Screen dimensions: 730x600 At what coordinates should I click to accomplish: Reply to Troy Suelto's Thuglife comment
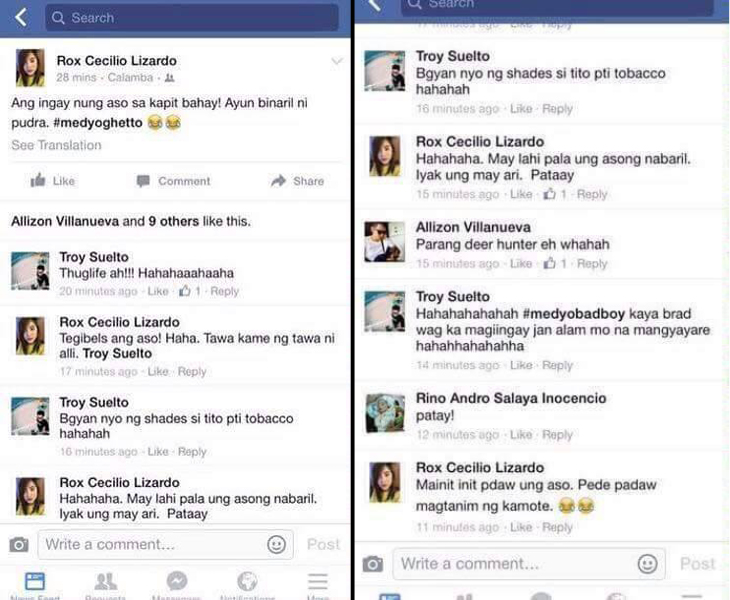point(224,291)
